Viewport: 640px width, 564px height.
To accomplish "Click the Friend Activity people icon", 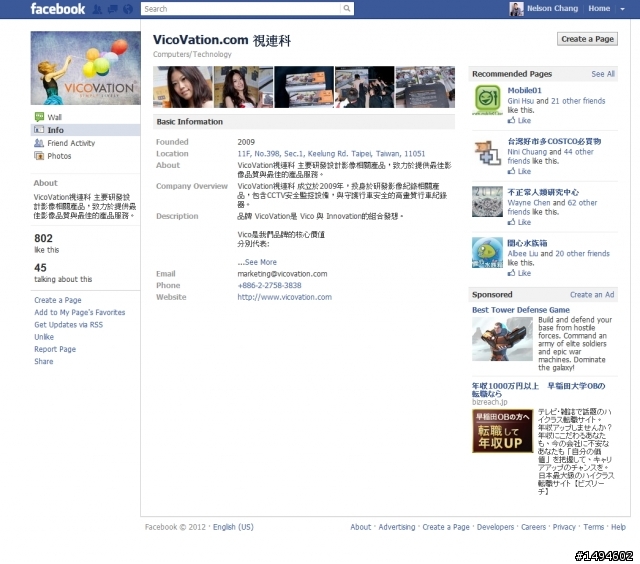I will (x=39, y=143).
